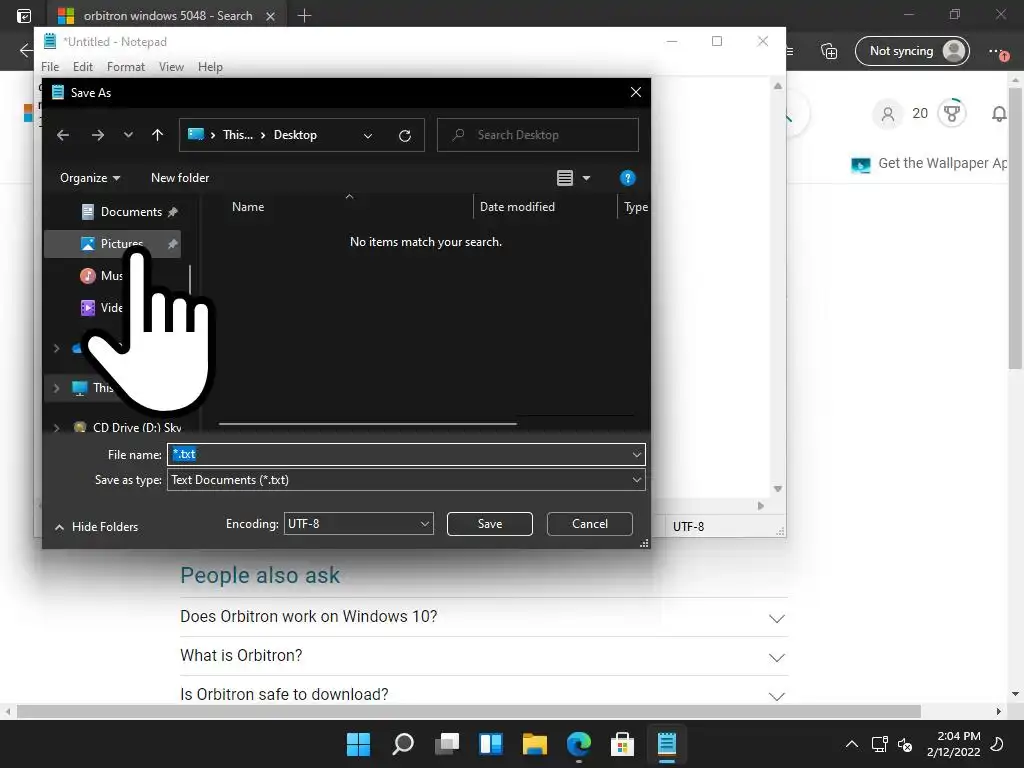Select Pictures in navigation pane
Viewport: 1024px width, 768px height.
pos(112,244)
